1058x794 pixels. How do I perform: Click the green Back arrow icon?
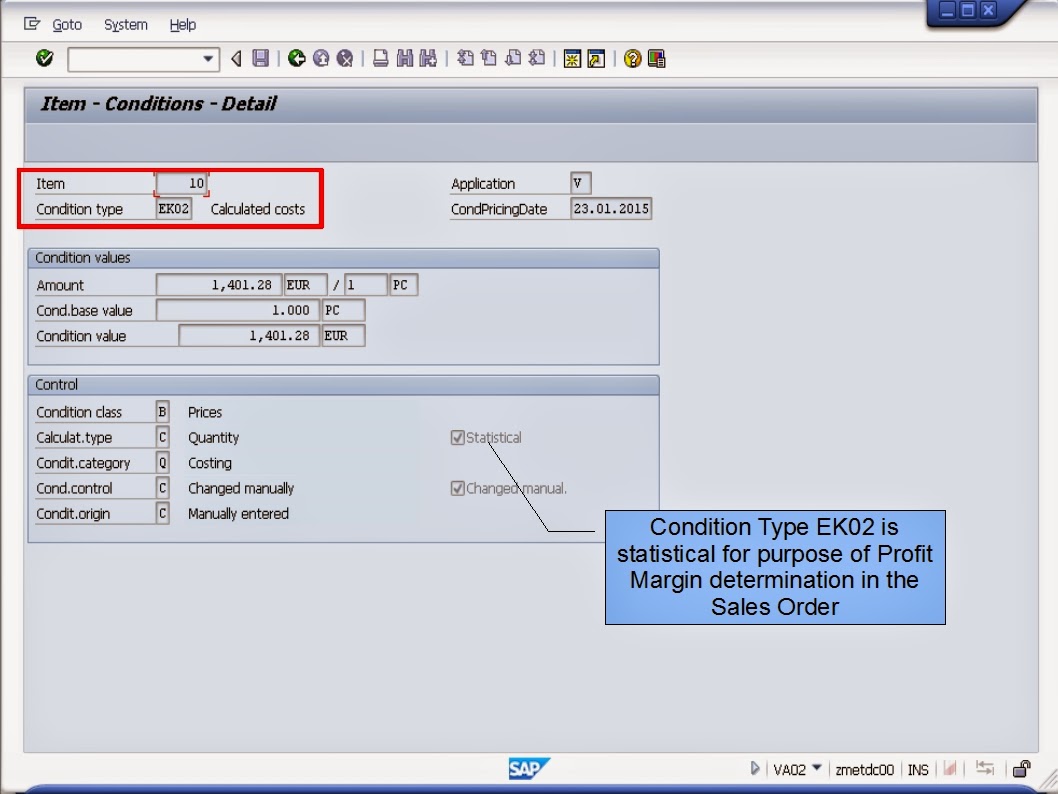(x=295, y=58)
